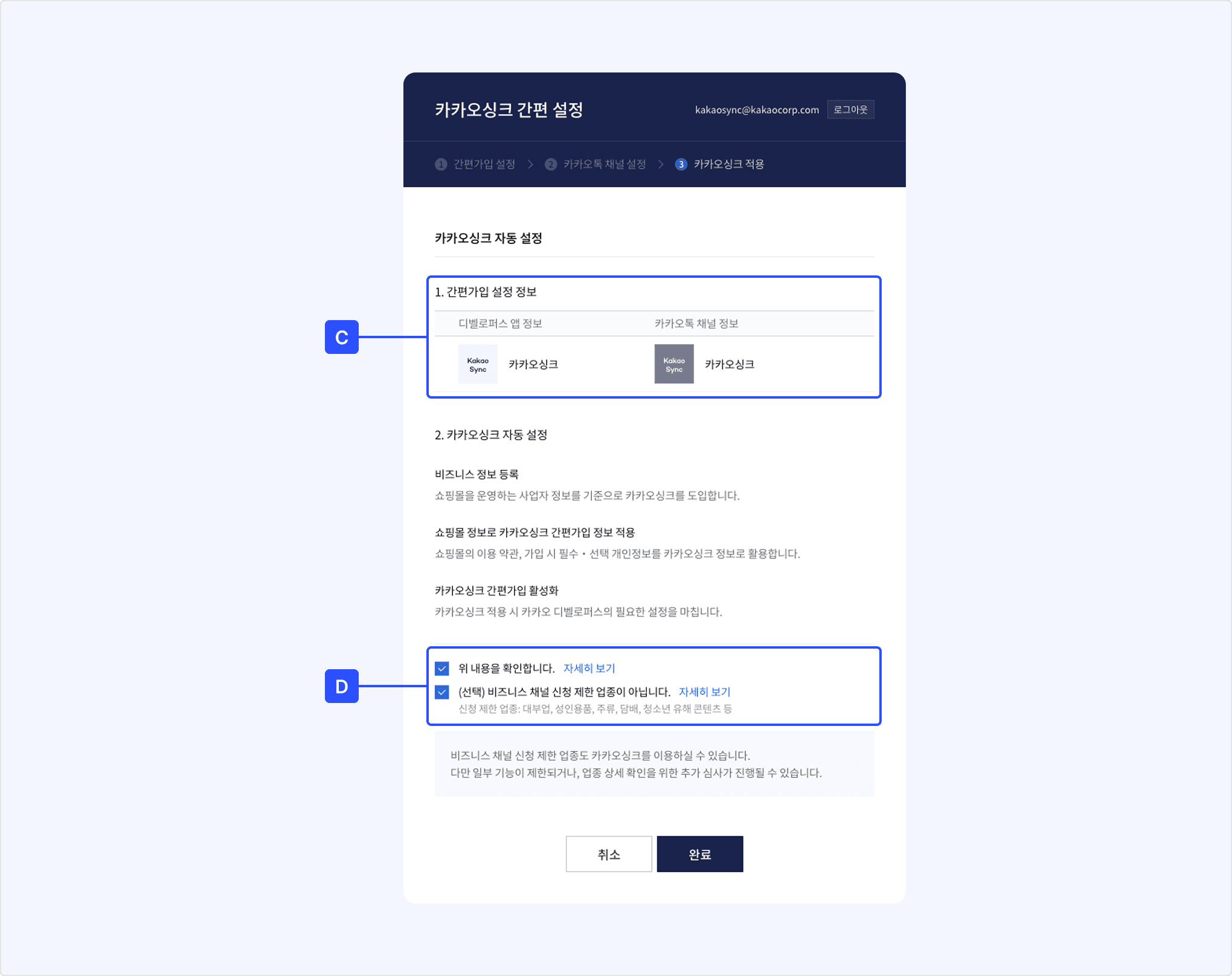Click the 로그아웃 logout button

(850, 110)
